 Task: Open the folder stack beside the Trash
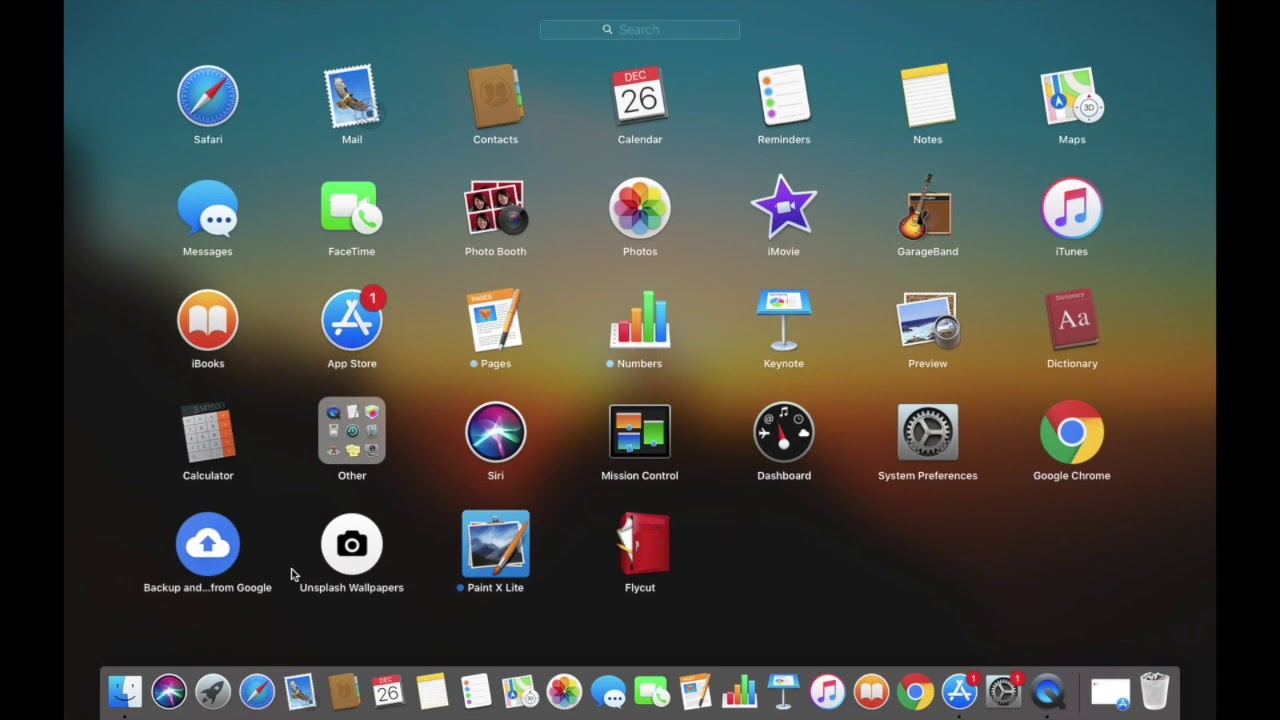[1110, 691]
